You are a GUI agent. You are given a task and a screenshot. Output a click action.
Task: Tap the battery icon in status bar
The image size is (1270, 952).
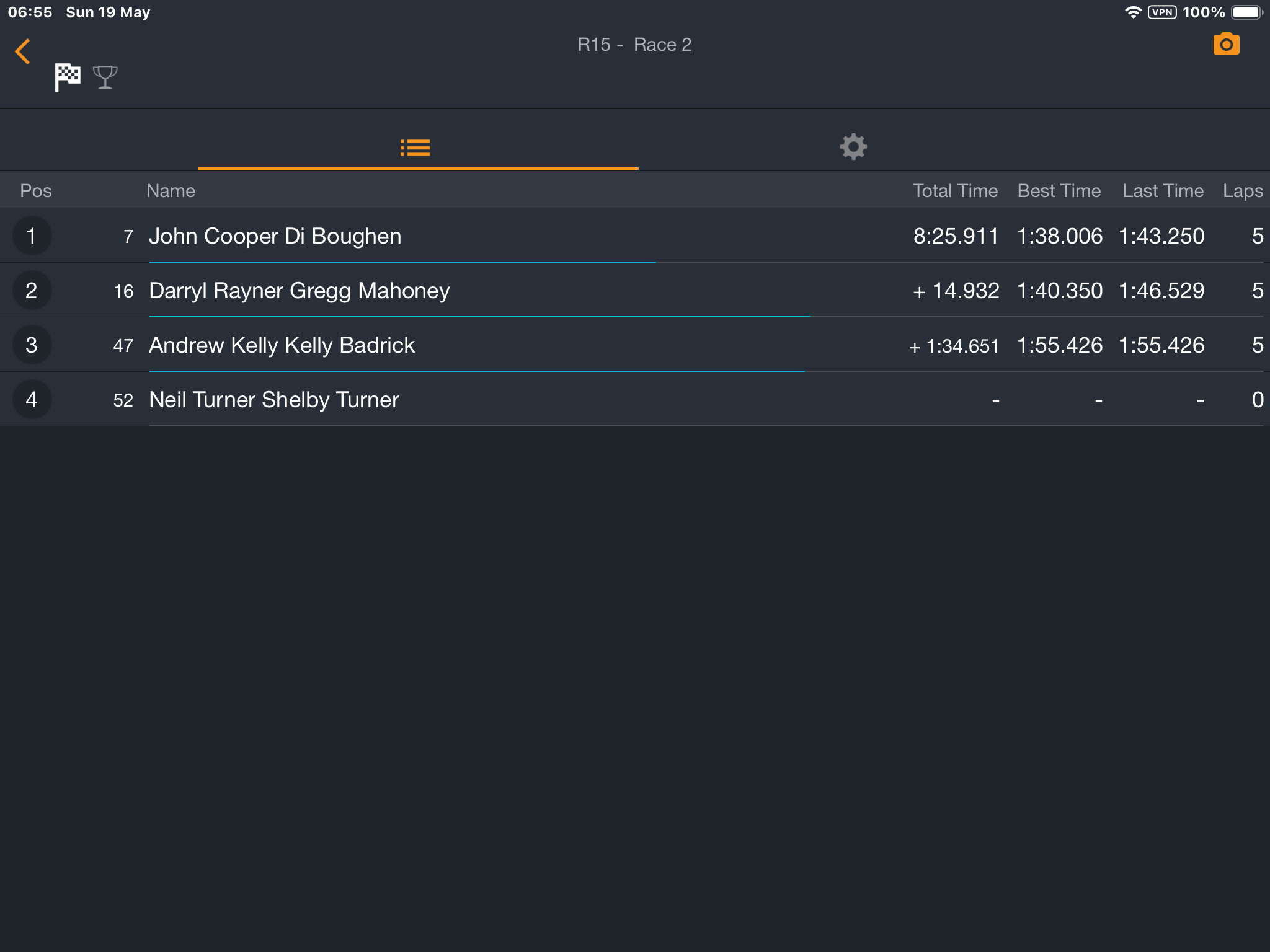tap(1246, 12)
